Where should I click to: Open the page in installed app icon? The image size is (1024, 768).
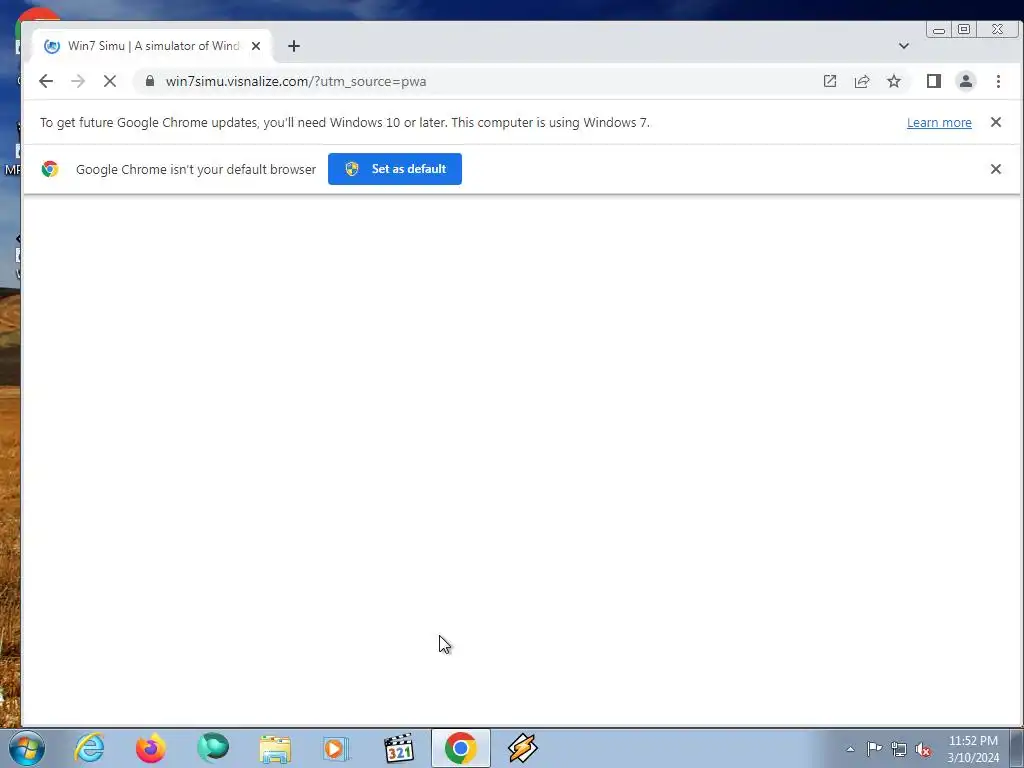tap(829, 82)
